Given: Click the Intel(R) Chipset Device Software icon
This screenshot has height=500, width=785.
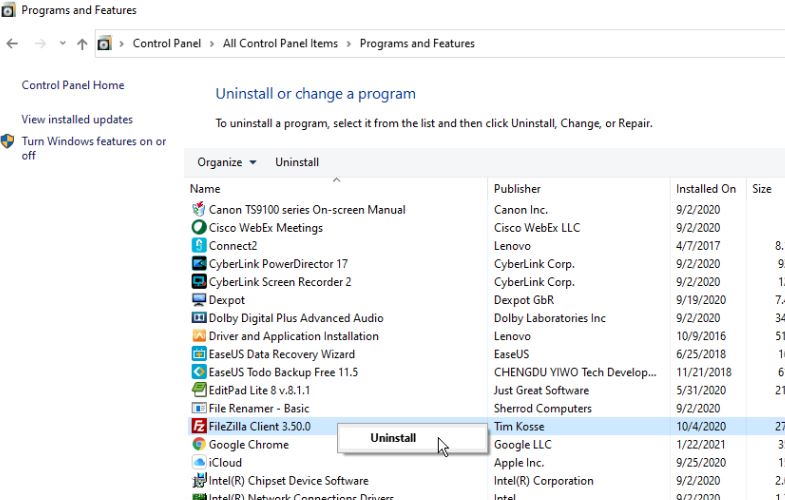Looking at the screenshot, I should tap(199, 480).
